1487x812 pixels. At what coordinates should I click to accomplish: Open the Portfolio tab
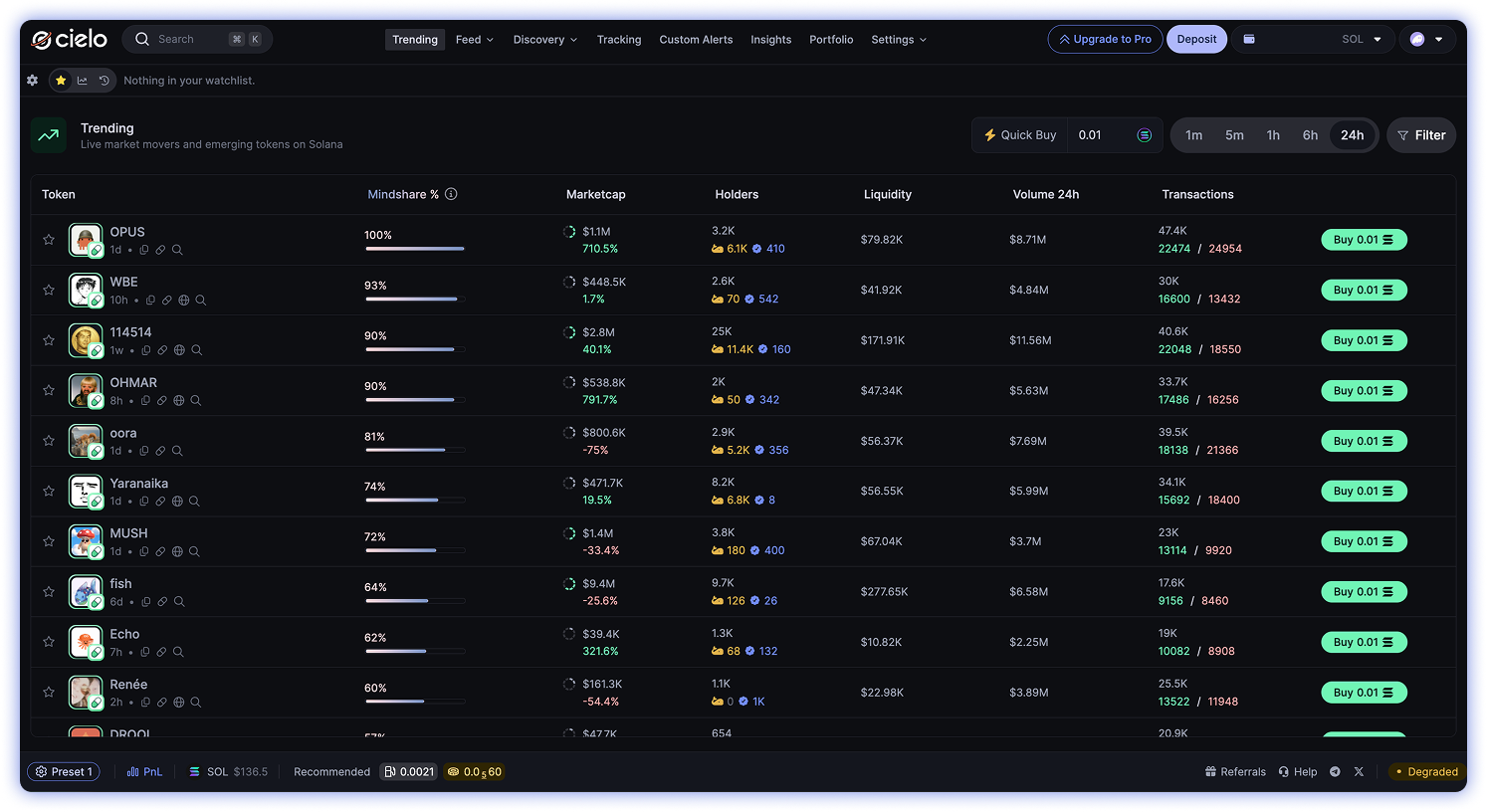(831, 40)
